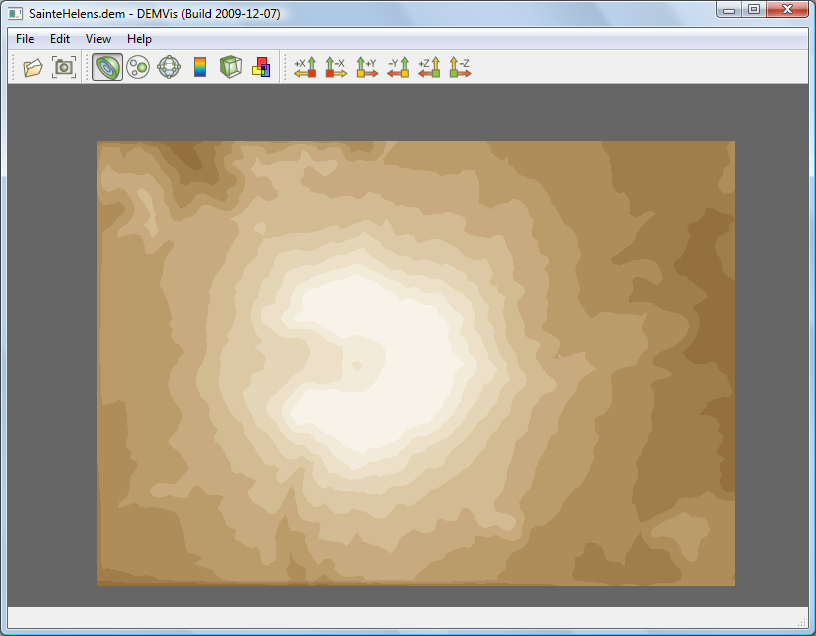Viewport: 816px width, 636px height.
Task: Set view to -Y axis
Action: (398, 68)
